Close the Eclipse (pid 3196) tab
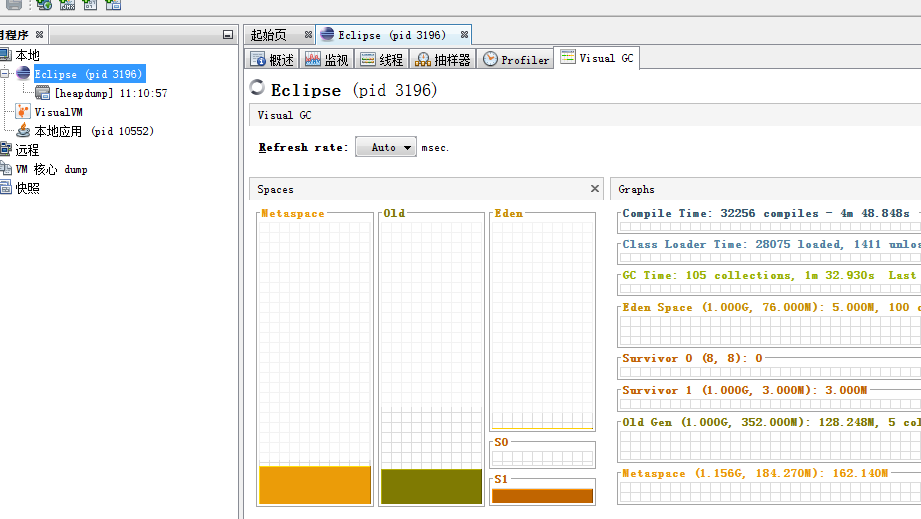Image resolution: width=921 pixels, height=519 pixels. coord(465,35)
